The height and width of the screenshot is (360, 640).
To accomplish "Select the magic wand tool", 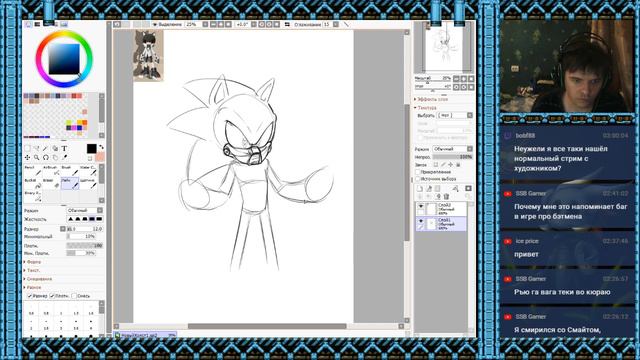I will pyautogui.click(x=45, y=149).
